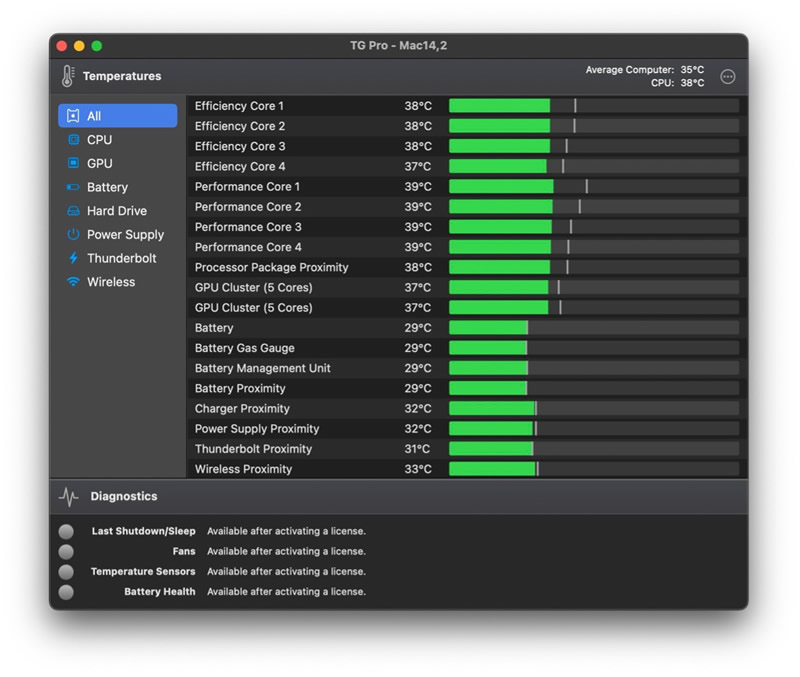This screenshot has width=800, height=677.
Task: Click the CPU chip icon in sidebar
Action: [x=73, y=139]
